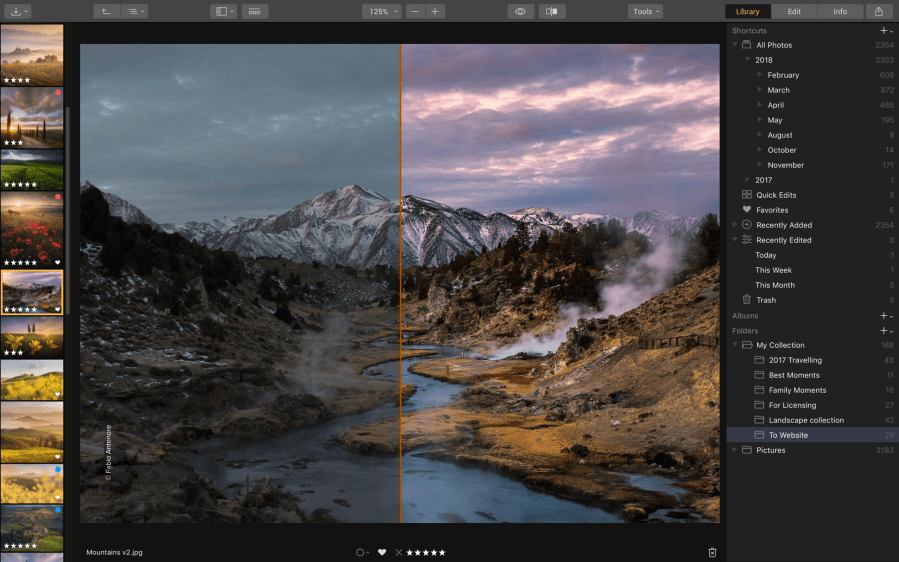Toggle the favorite heart below the photo

pos(381,552)
